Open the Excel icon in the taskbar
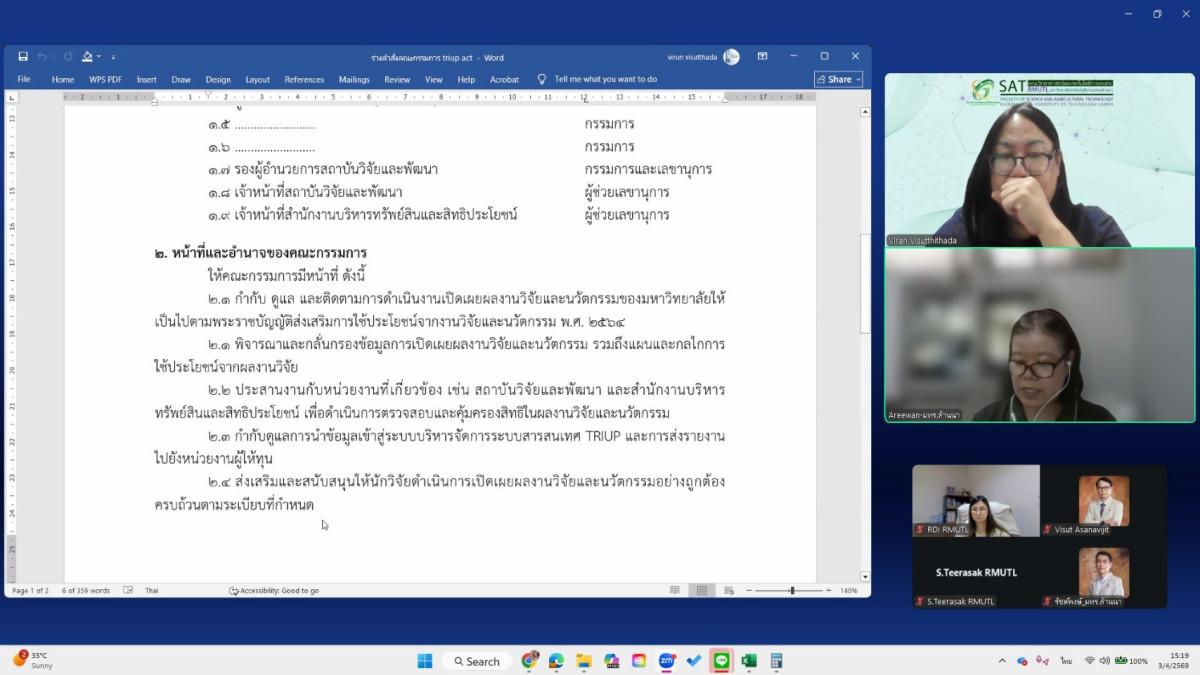1200x675 pixels. point(748,661)
